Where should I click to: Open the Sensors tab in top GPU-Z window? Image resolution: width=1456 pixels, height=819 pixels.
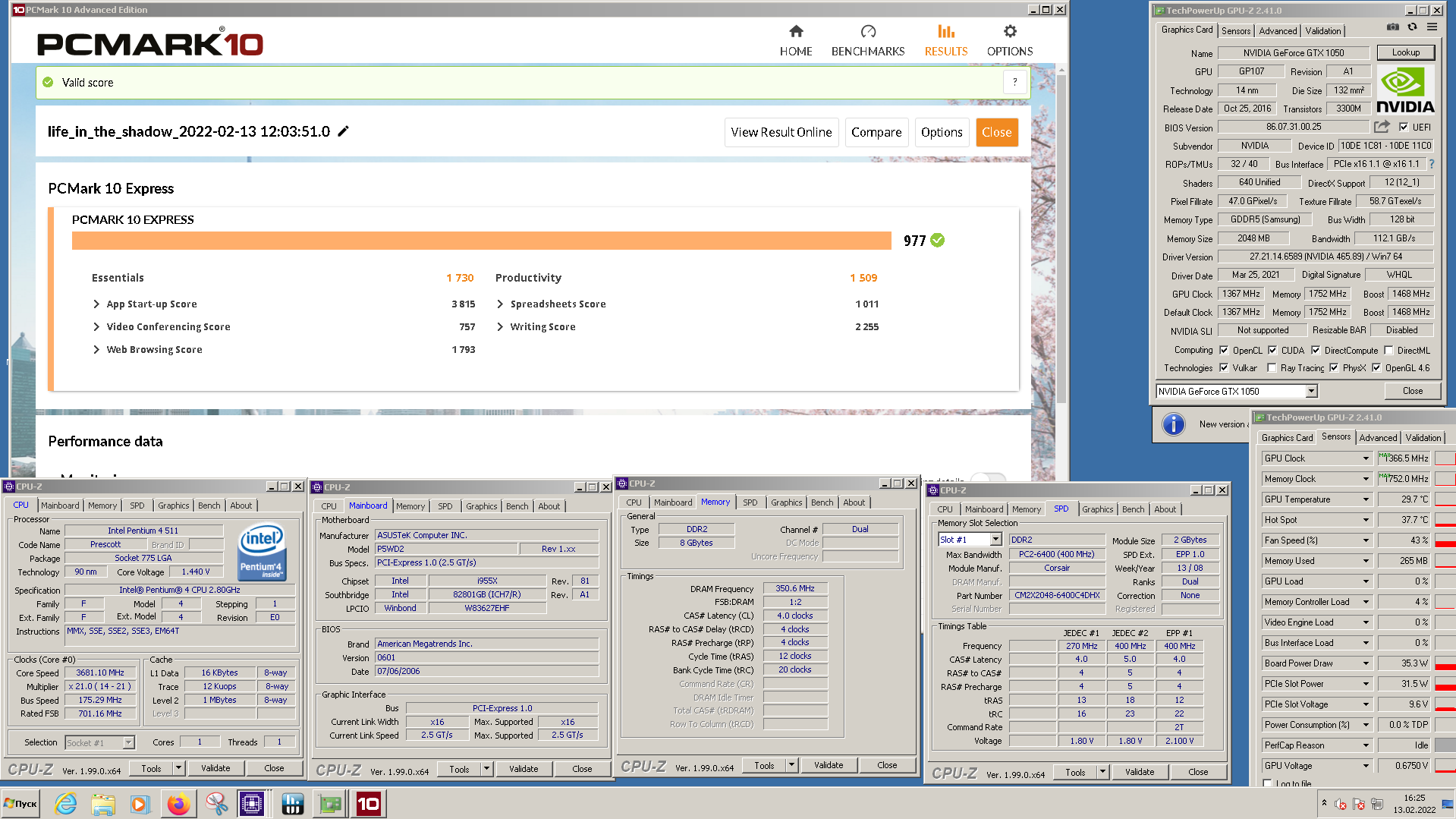[1236, 31]
